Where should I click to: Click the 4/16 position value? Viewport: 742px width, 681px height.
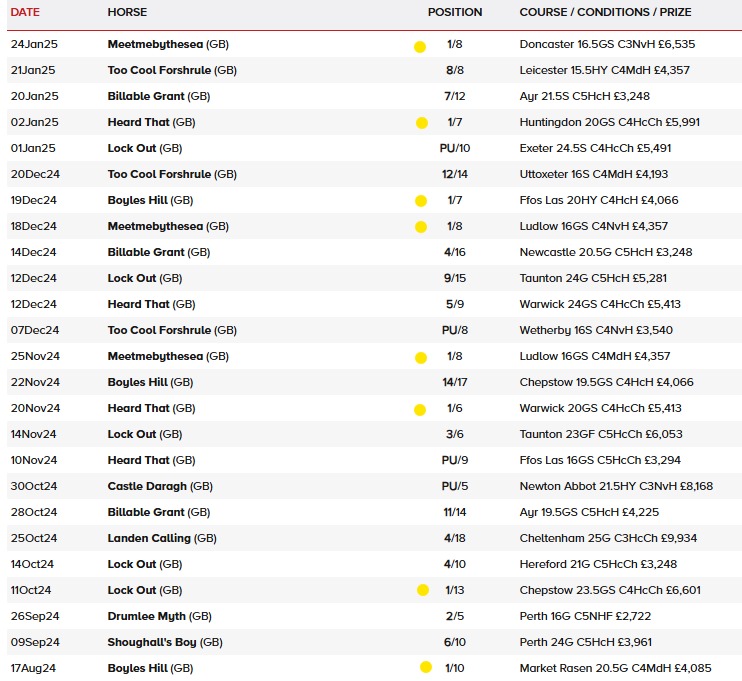pyautogui.click(x=455, y=253)
